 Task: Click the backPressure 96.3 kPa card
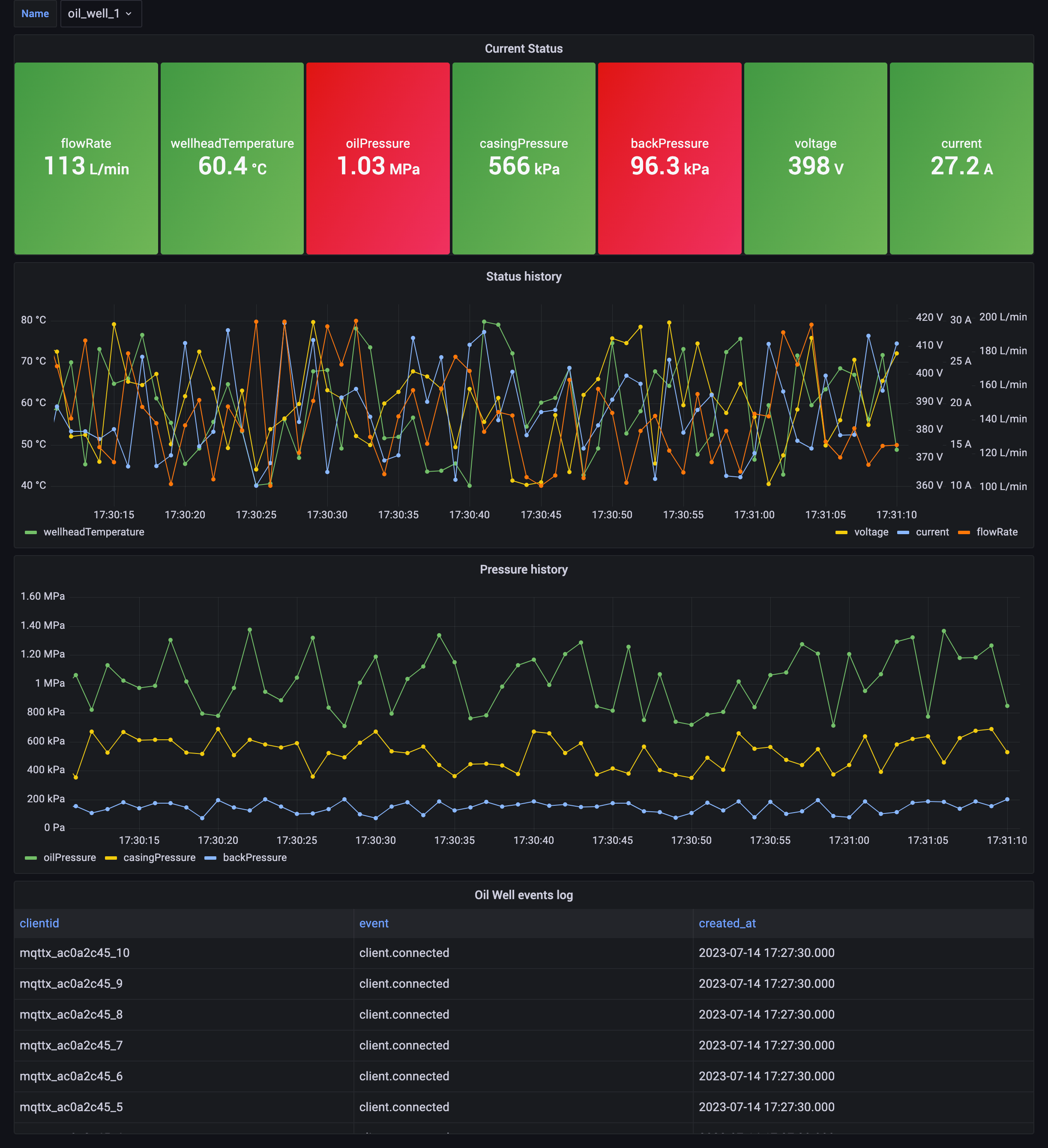(x=670, y=158)
